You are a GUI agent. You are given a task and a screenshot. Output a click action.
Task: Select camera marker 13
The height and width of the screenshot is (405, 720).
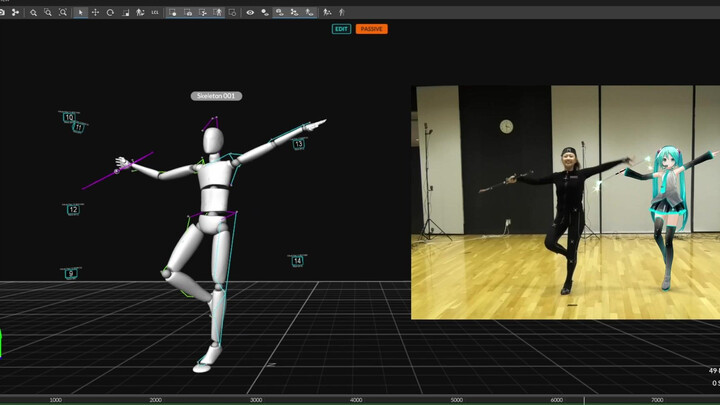pyautogui.click(x=299, y=144)
